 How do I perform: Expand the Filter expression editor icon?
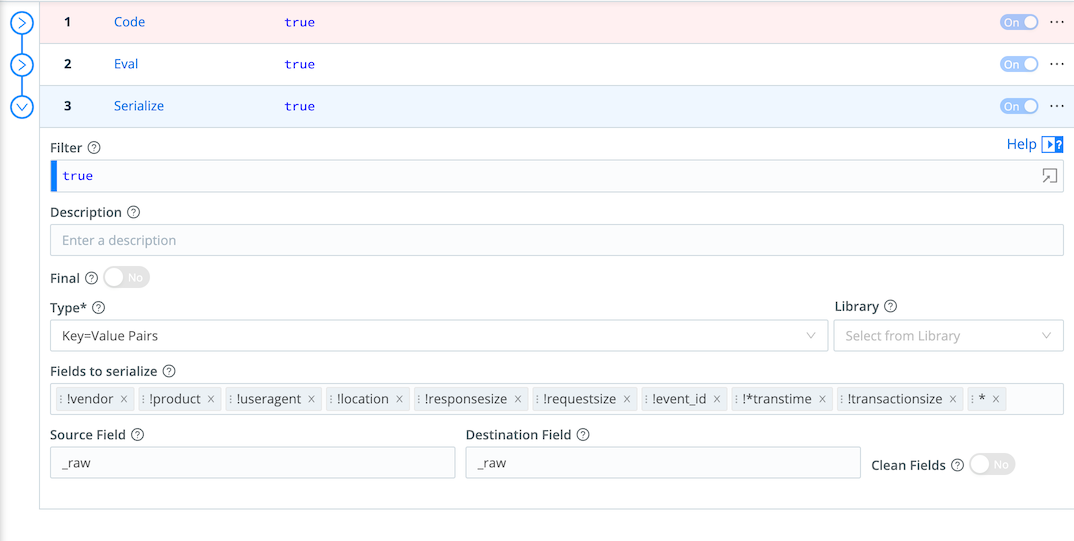point(1049,176)
